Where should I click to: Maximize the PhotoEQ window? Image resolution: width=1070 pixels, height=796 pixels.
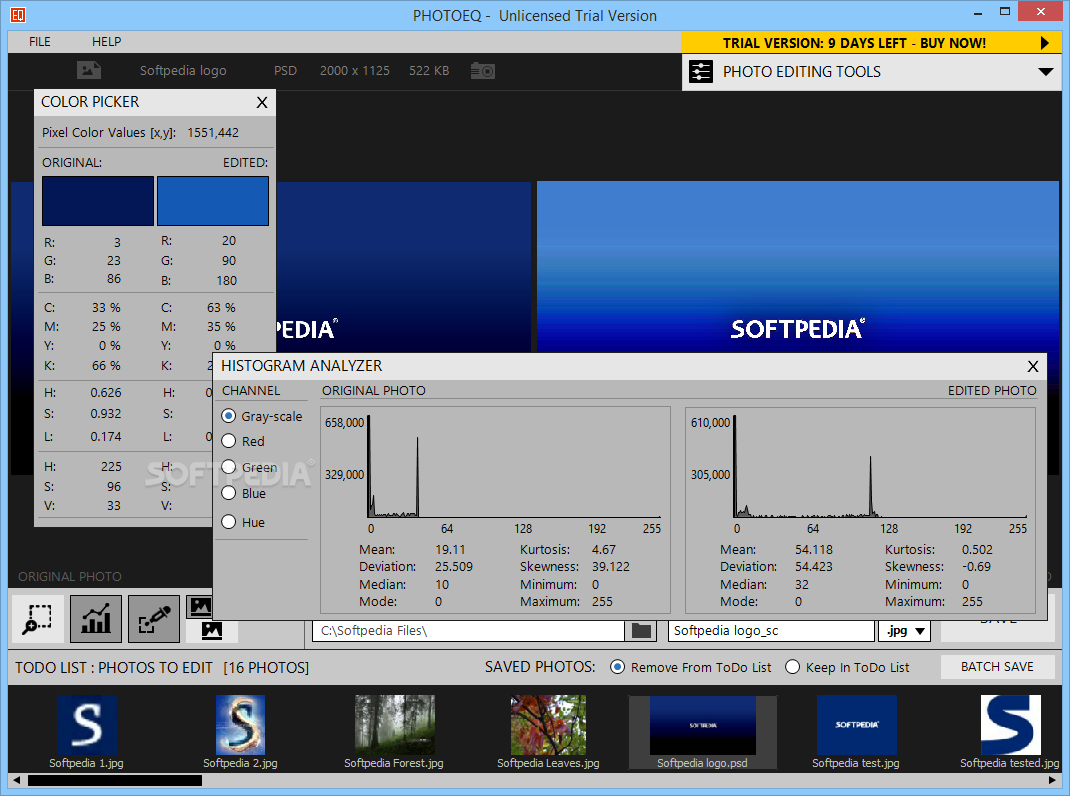tap(1004, 12)
